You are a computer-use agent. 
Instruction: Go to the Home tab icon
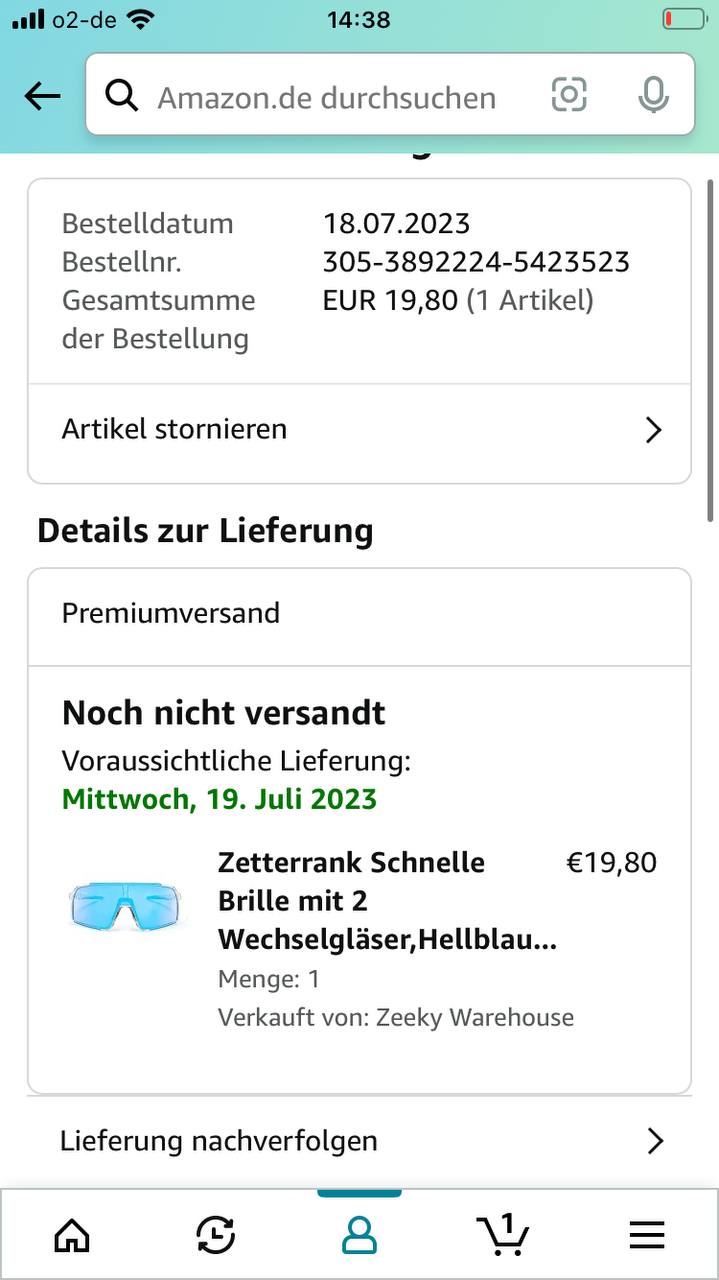(71, 1236)
